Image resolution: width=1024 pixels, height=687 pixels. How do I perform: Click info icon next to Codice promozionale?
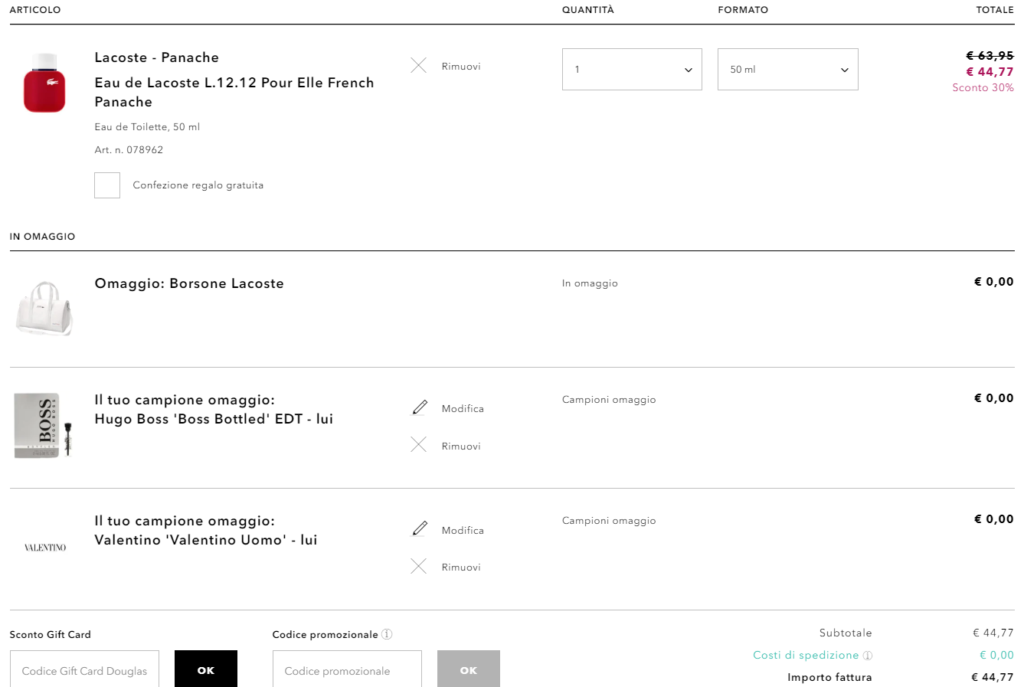[387, 634]
